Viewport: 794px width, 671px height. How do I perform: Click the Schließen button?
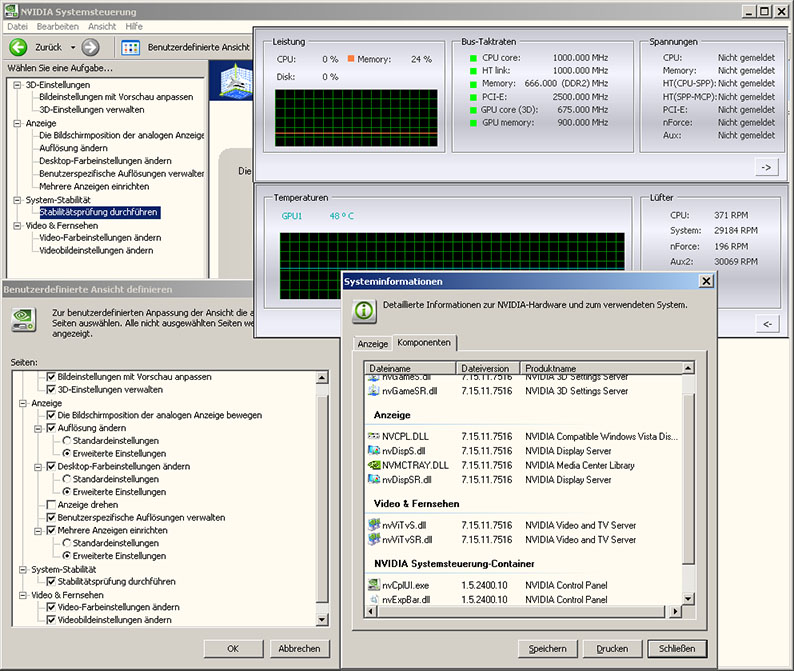[677, 649]
